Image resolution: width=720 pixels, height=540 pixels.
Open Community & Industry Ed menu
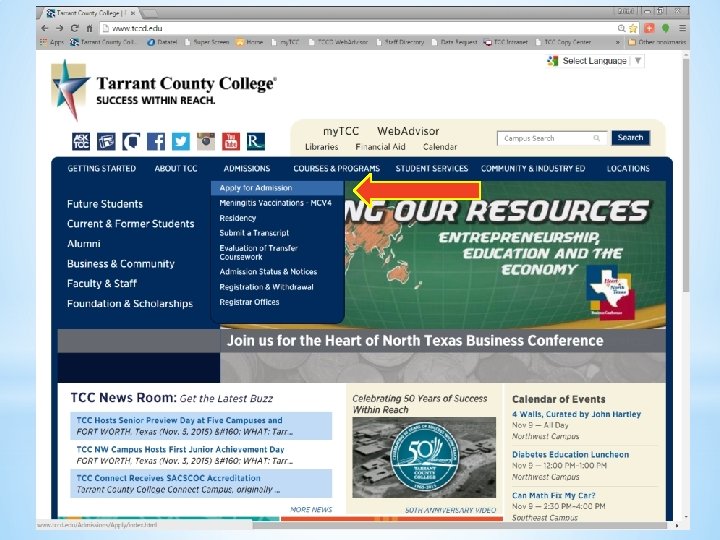[x=533, y=169]
